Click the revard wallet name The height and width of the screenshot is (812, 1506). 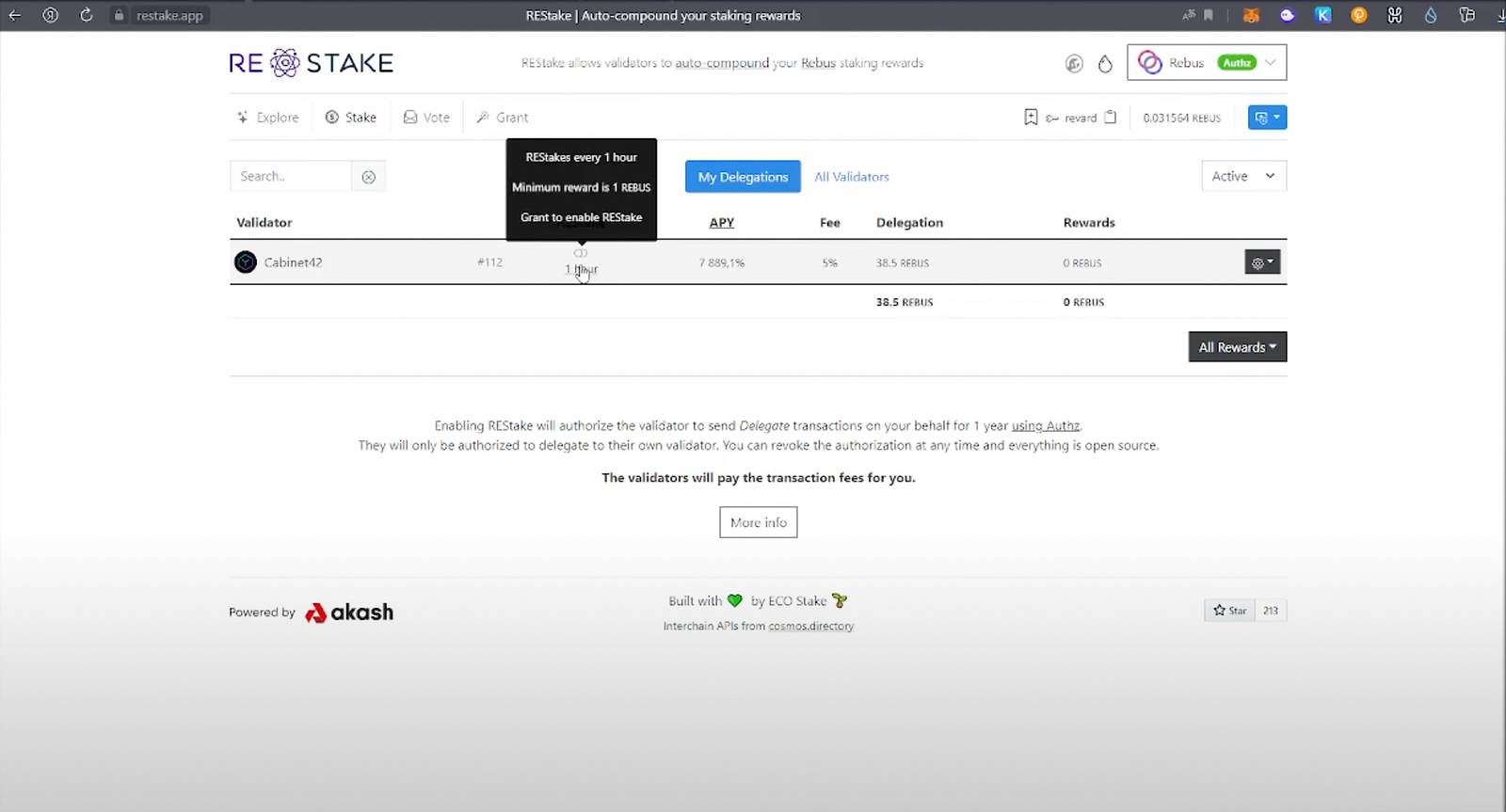coord(1081,119)
